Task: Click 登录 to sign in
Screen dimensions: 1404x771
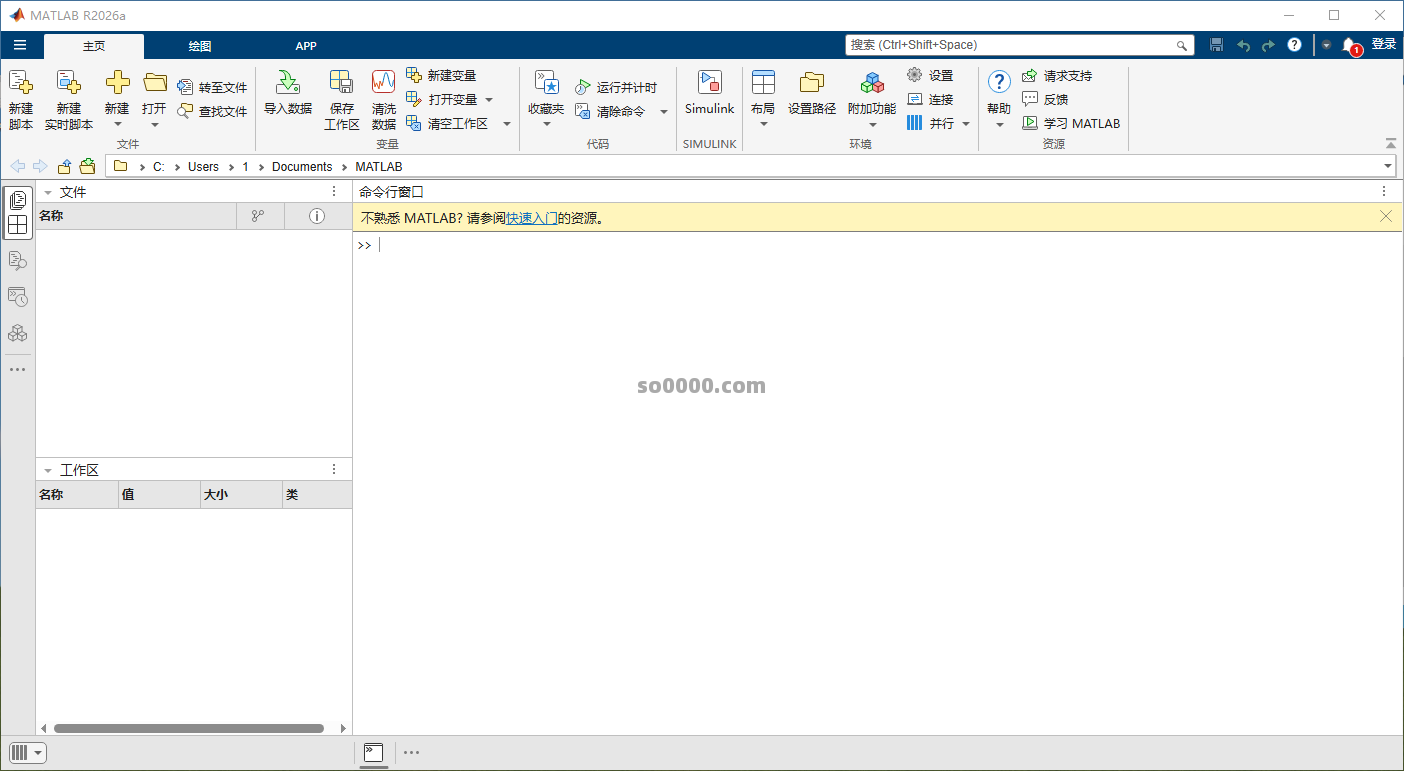Action: click(1384, 44)
